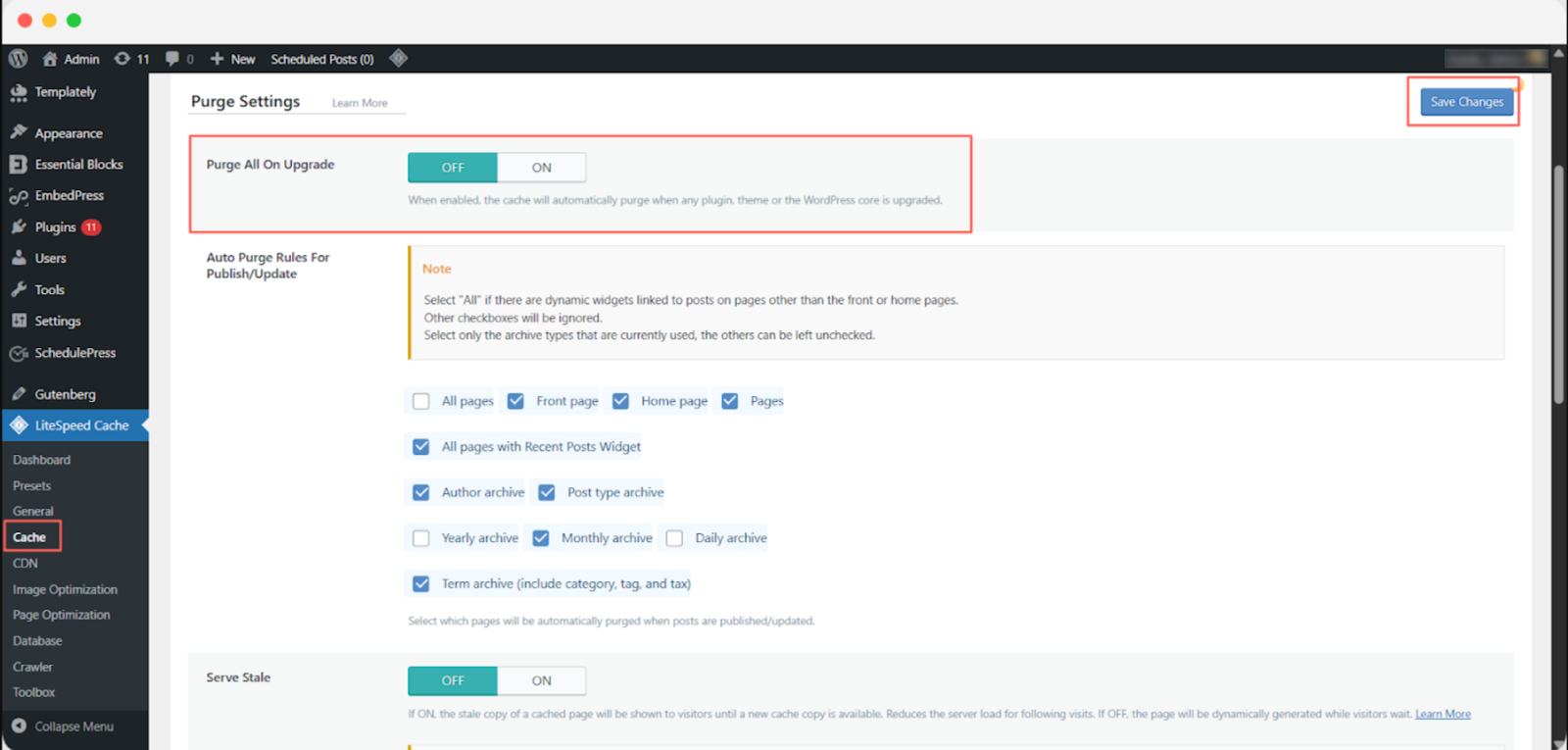Viewport: 1568px width, 750px height.
Task: Click the WordPress logo in admin bar
Action: pyautogui.click(x=18, y=59)
